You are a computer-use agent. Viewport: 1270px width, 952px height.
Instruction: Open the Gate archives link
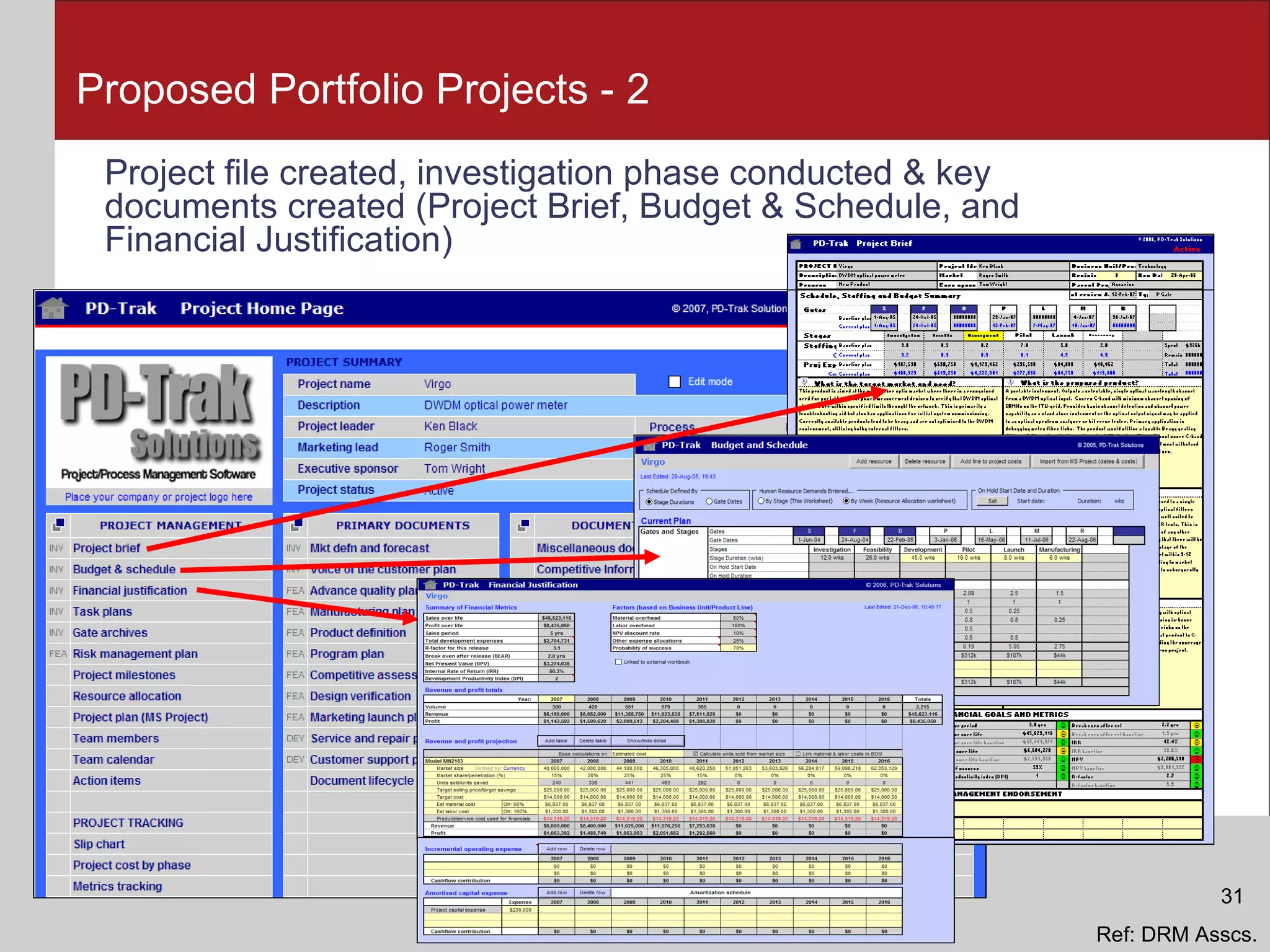tap(110, 633)
